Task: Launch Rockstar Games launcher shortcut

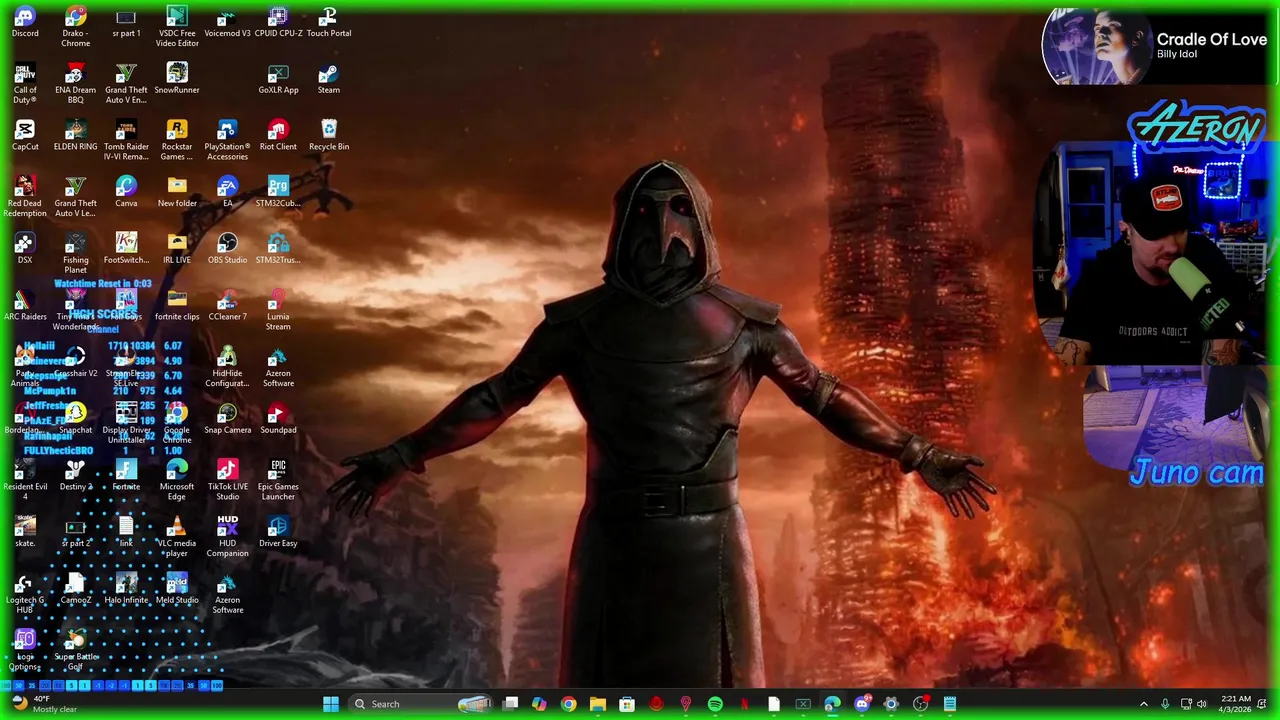Action: (177, 140)
